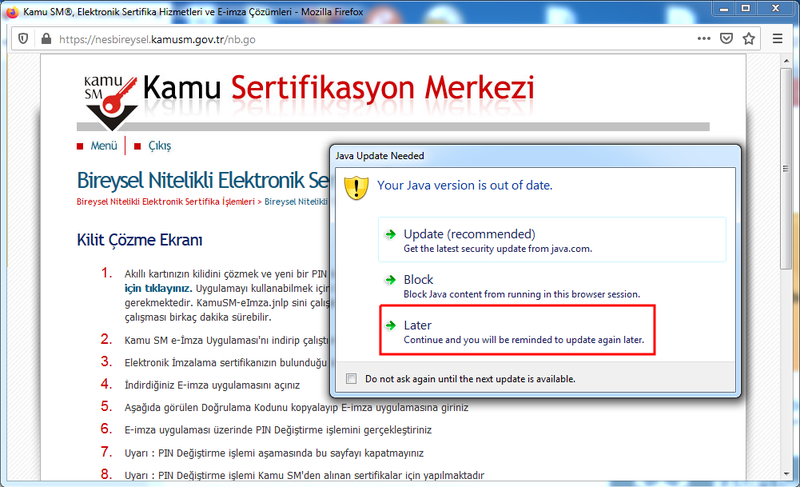Viewport: 800px width, 487px height.
Task: Click the tracking protection shield icon
Action: pyautogui.click(x=24, y=40)
